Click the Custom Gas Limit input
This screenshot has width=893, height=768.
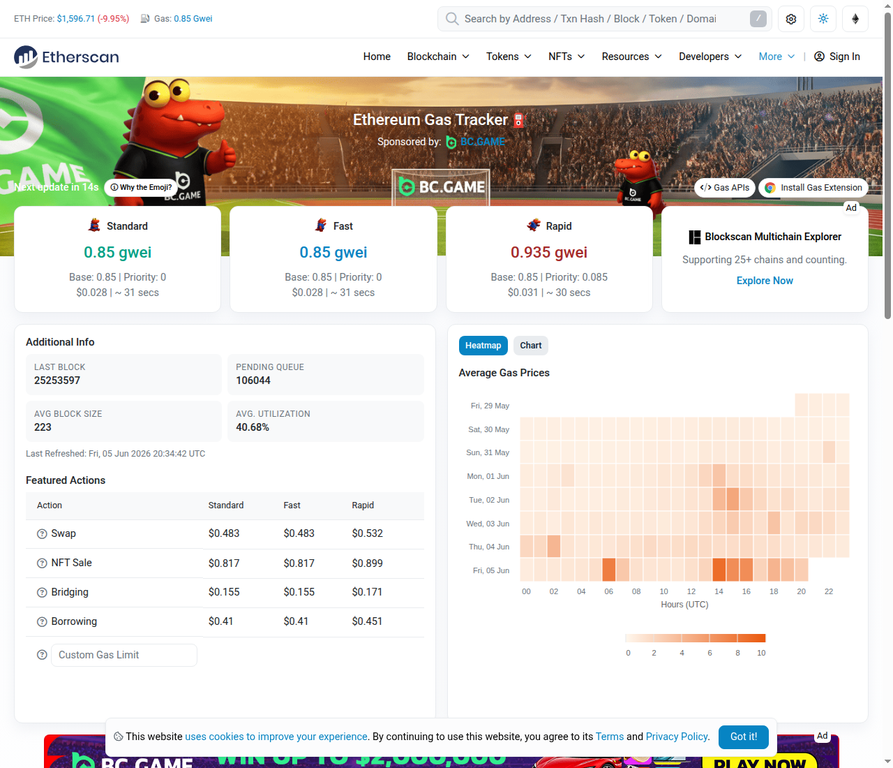click(124, 655)
